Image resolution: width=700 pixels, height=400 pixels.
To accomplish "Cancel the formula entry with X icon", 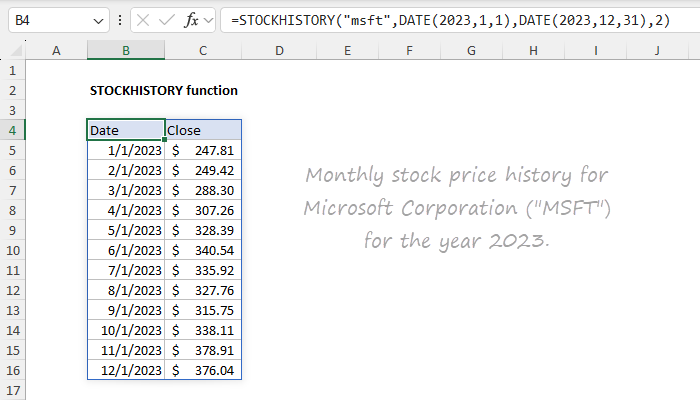I will point(143,21).
